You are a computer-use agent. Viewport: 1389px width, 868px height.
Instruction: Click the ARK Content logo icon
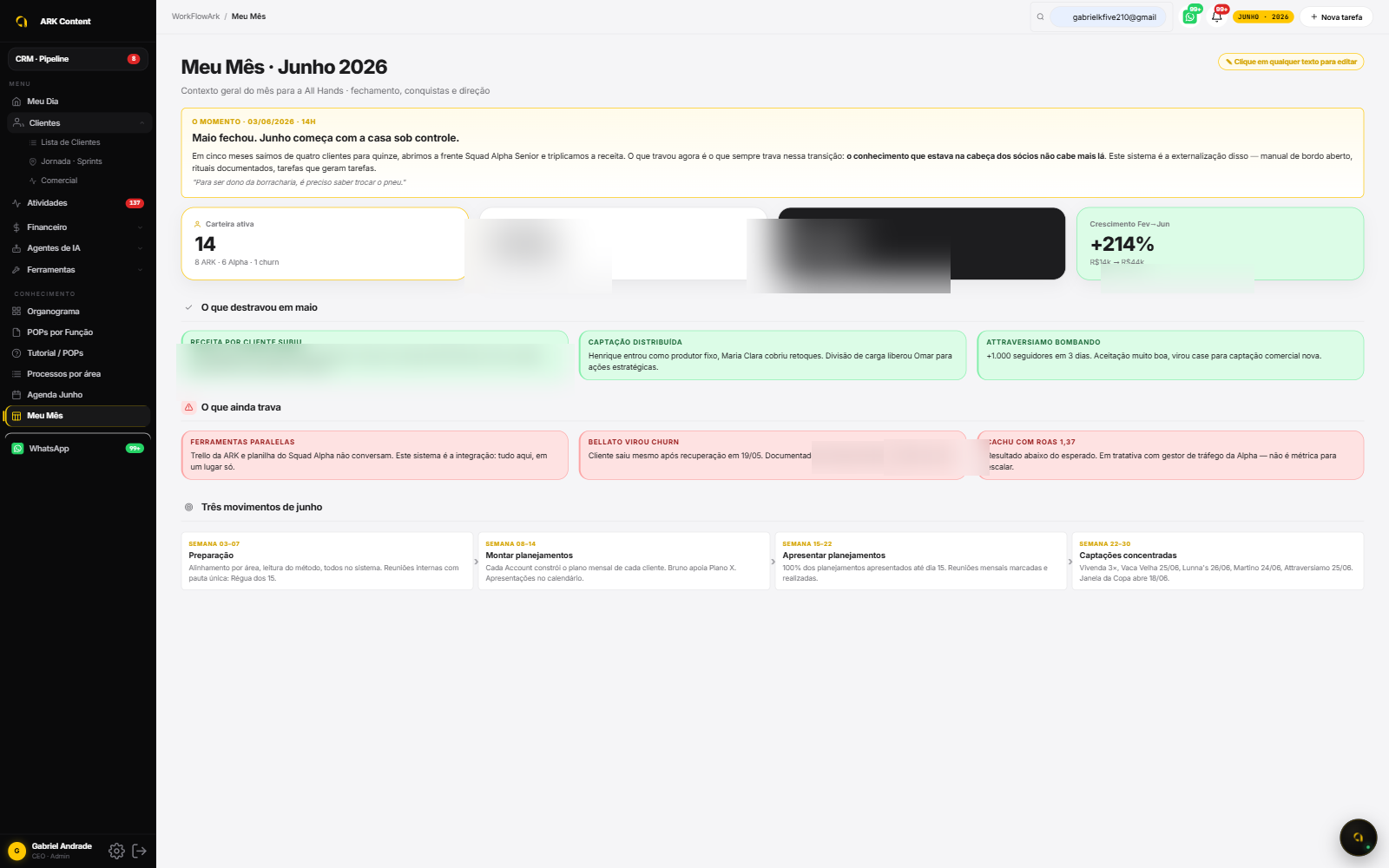tap(22, 21)
